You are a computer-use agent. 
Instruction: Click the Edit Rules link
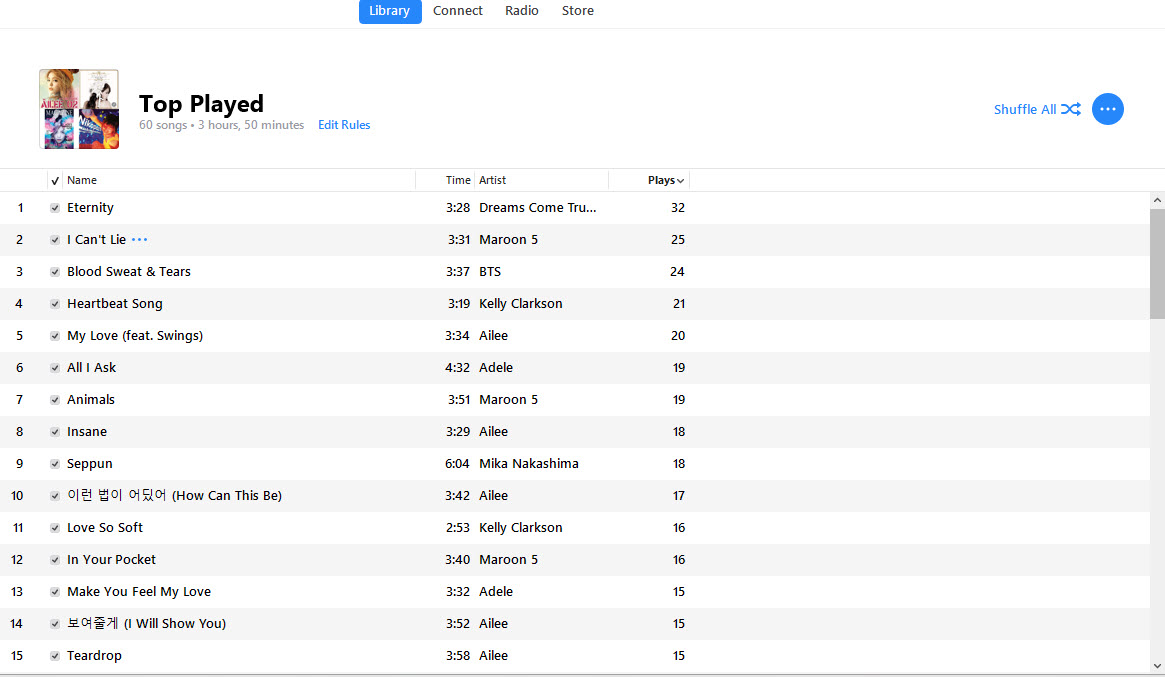pyautogui.click(x=344, y=125)
